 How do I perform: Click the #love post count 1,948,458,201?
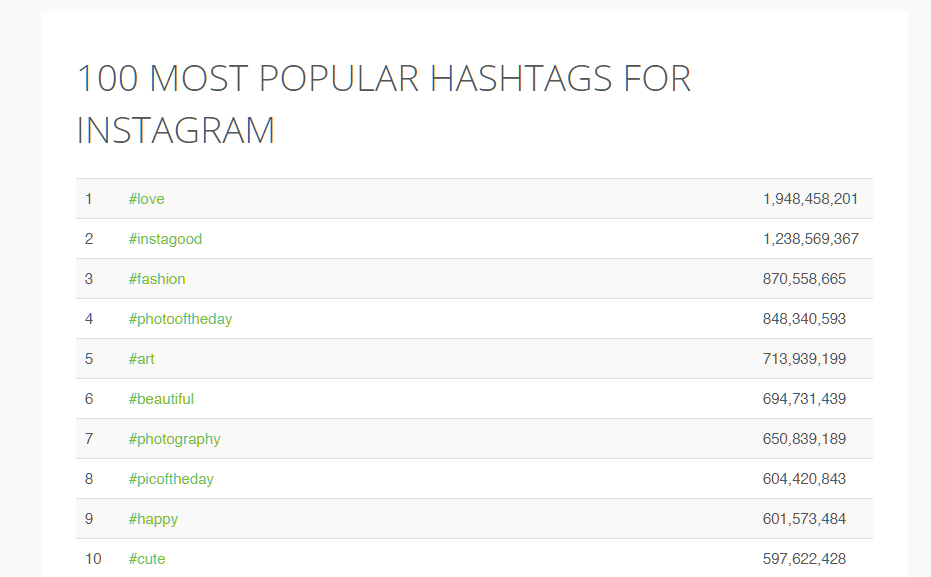click(x=810, y=199)
